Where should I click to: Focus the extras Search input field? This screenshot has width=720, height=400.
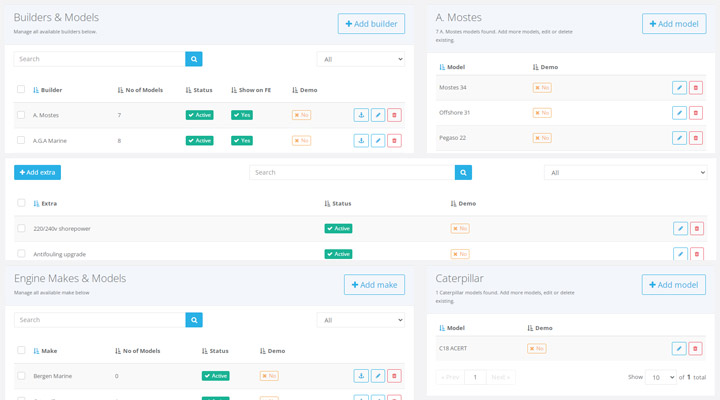[352, 172]
